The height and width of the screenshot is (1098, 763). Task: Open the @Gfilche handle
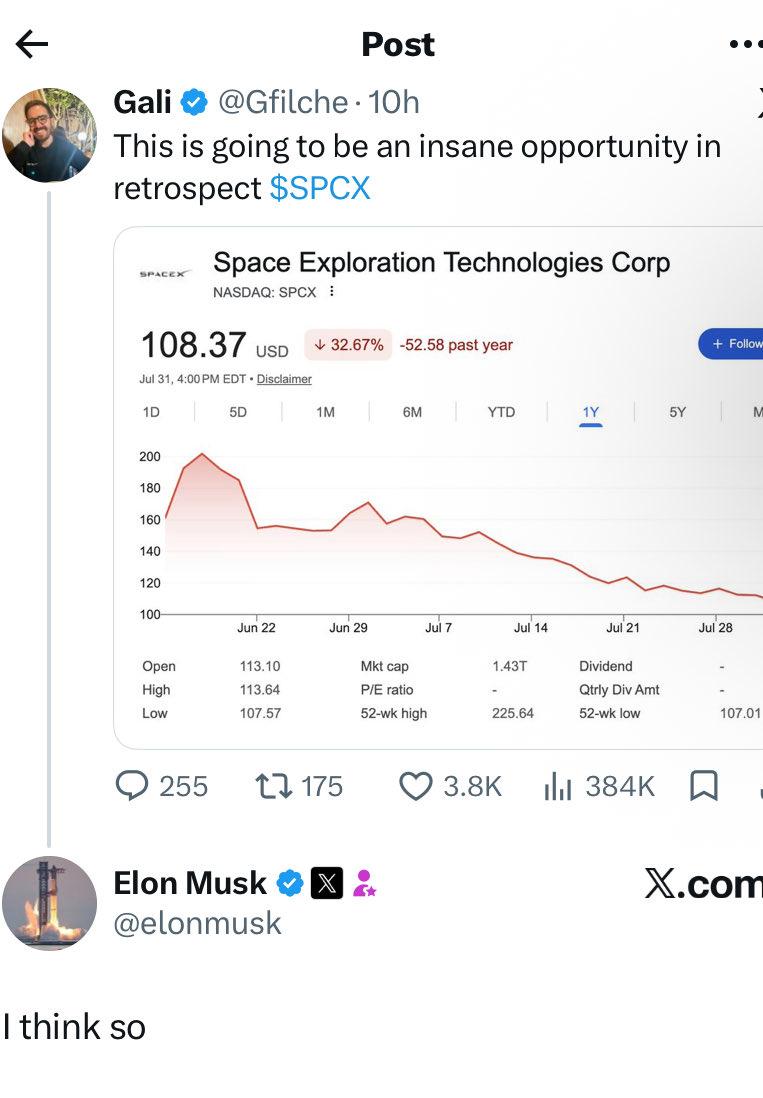(283, 102)
